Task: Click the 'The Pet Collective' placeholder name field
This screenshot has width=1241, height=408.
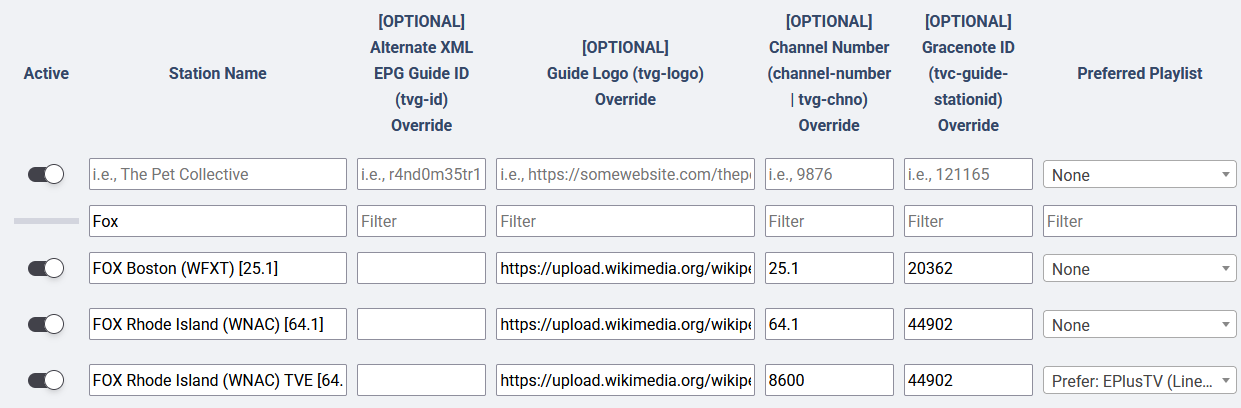Action: click(217, 174)
